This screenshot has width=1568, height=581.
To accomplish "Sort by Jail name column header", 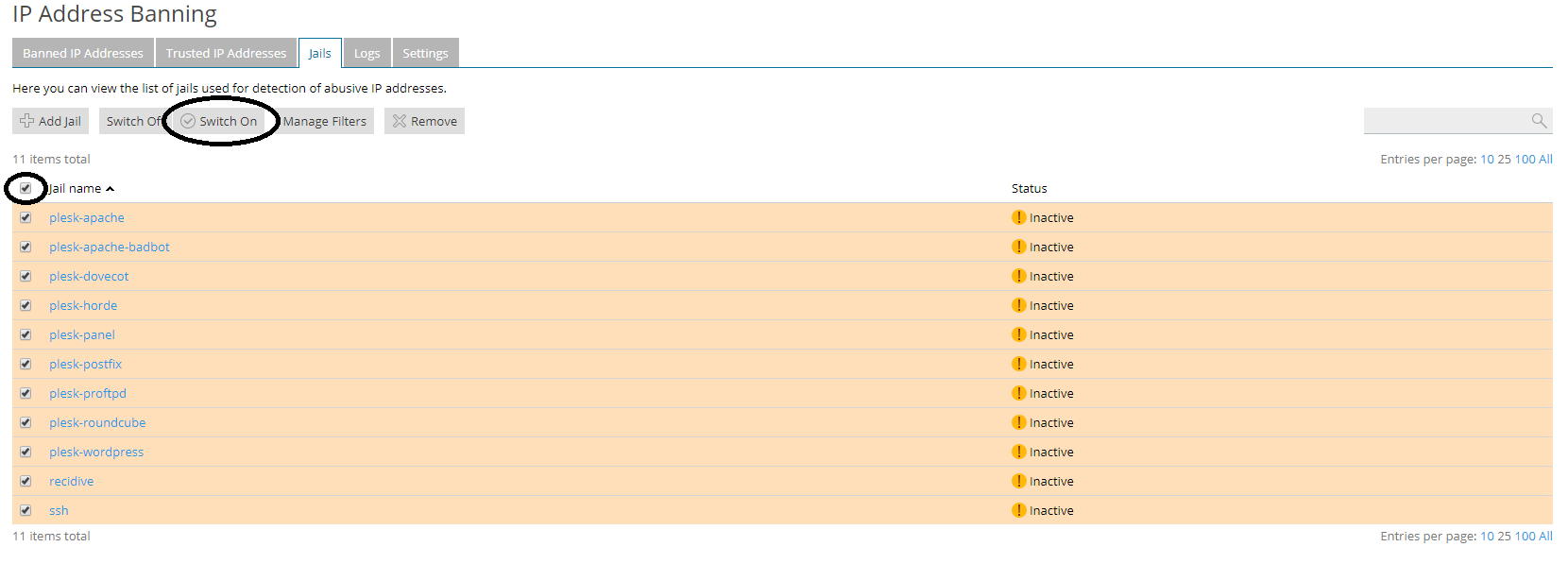I will pyautogui.click(x=81, y=188).
